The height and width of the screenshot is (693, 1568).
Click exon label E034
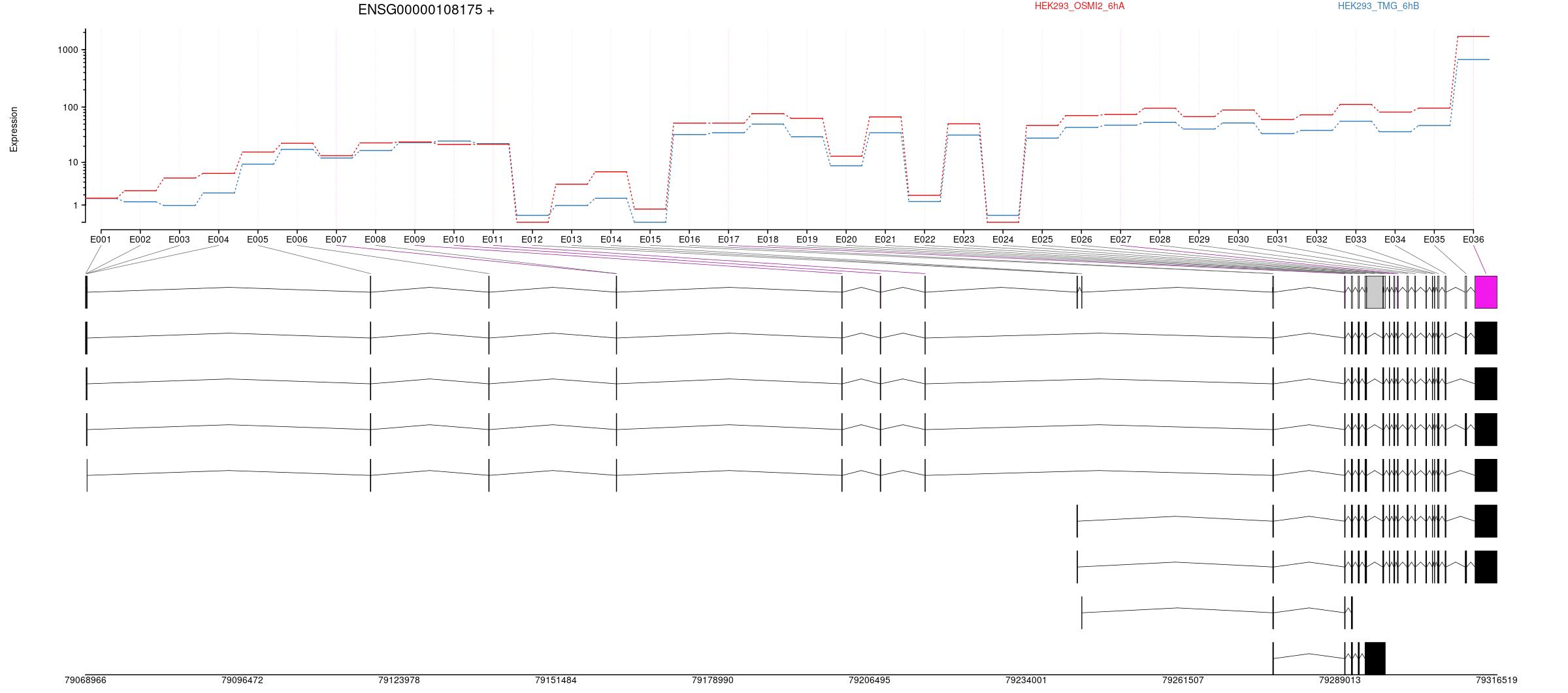pyautogui.click(x=1395, y=239)
